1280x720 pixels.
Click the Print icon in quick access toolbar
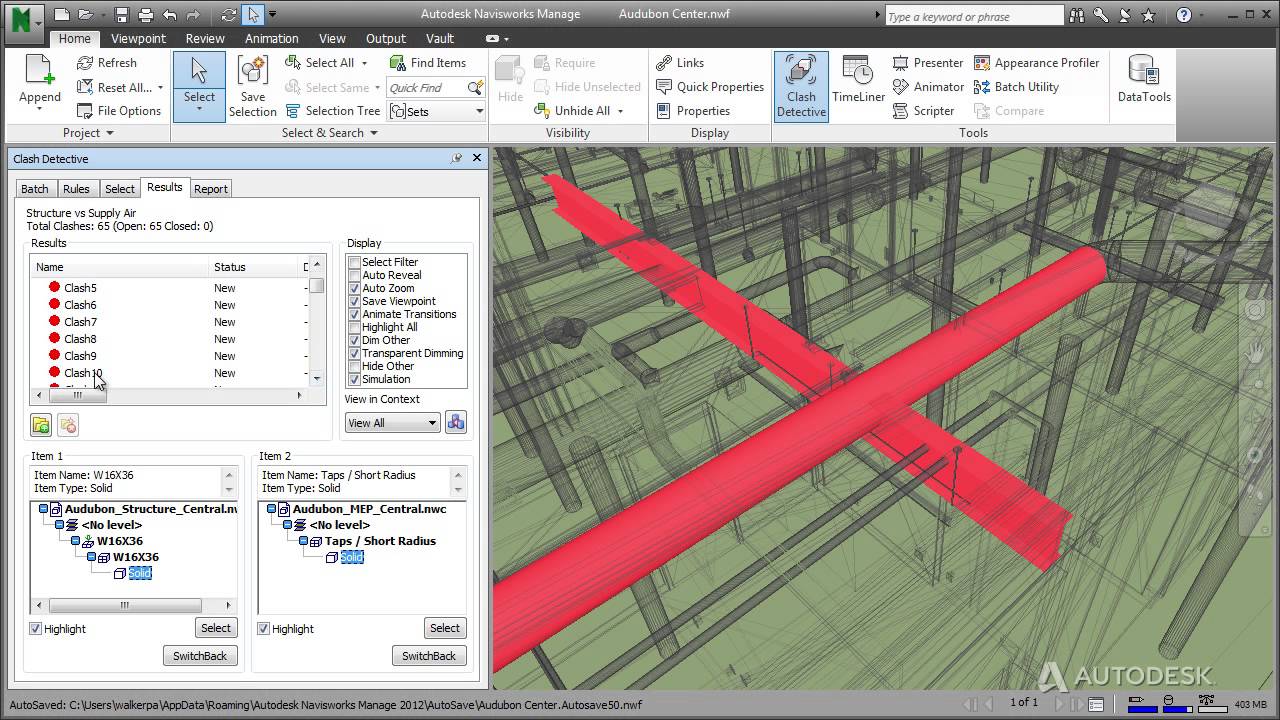[x=146, y=15]
